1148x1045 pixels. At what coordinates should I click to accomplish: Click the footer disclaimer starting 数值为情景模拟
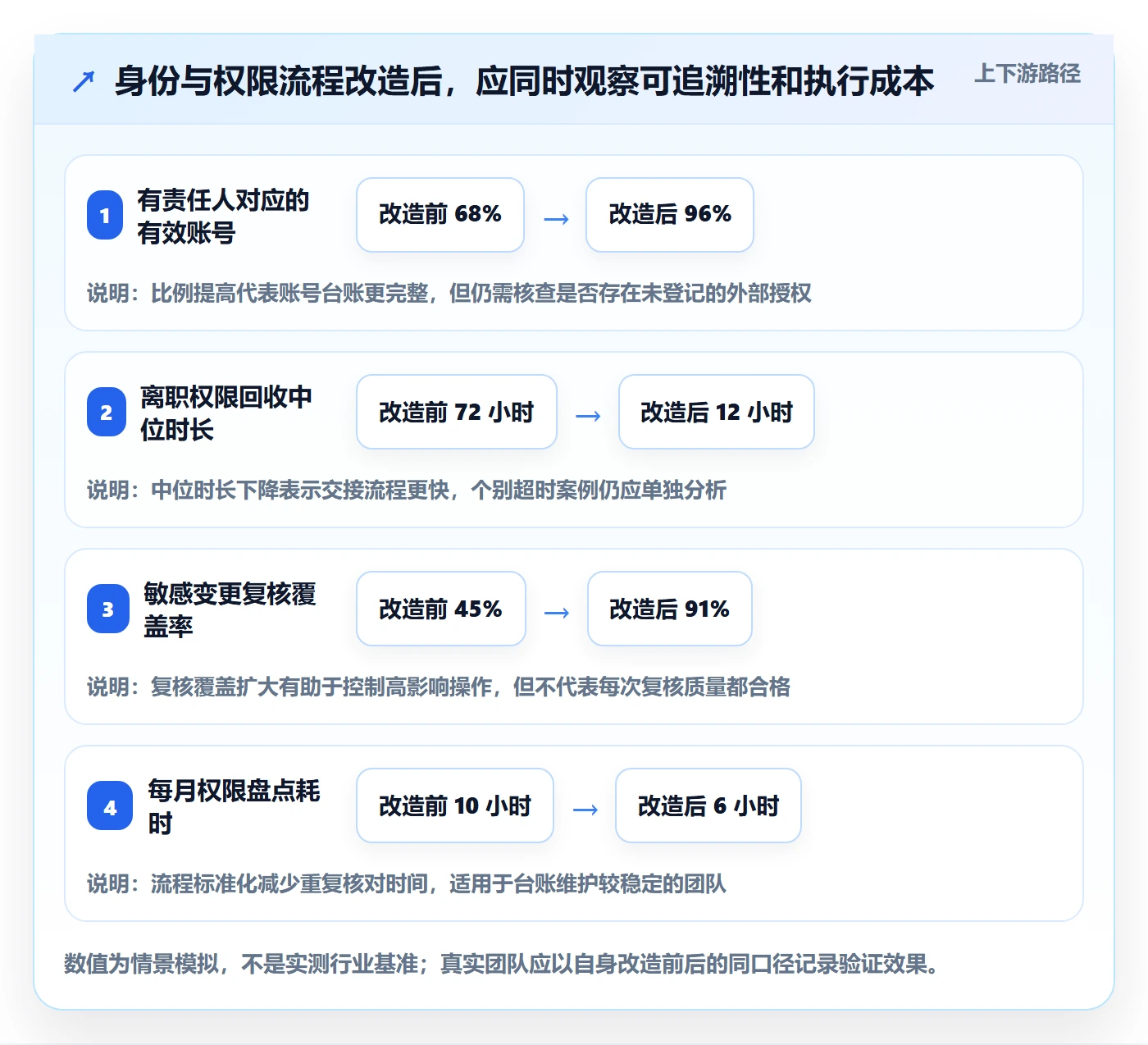(x=502, y=963)
